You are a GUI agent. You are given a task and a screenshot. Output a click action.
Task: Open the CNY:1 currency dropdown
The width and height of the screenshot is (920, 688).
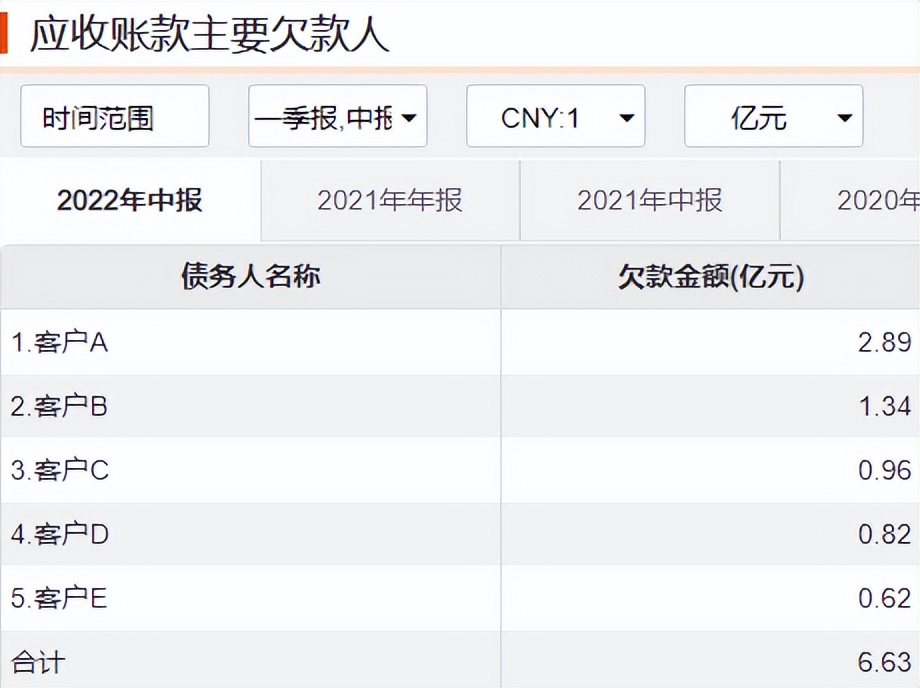pos(554,116)
